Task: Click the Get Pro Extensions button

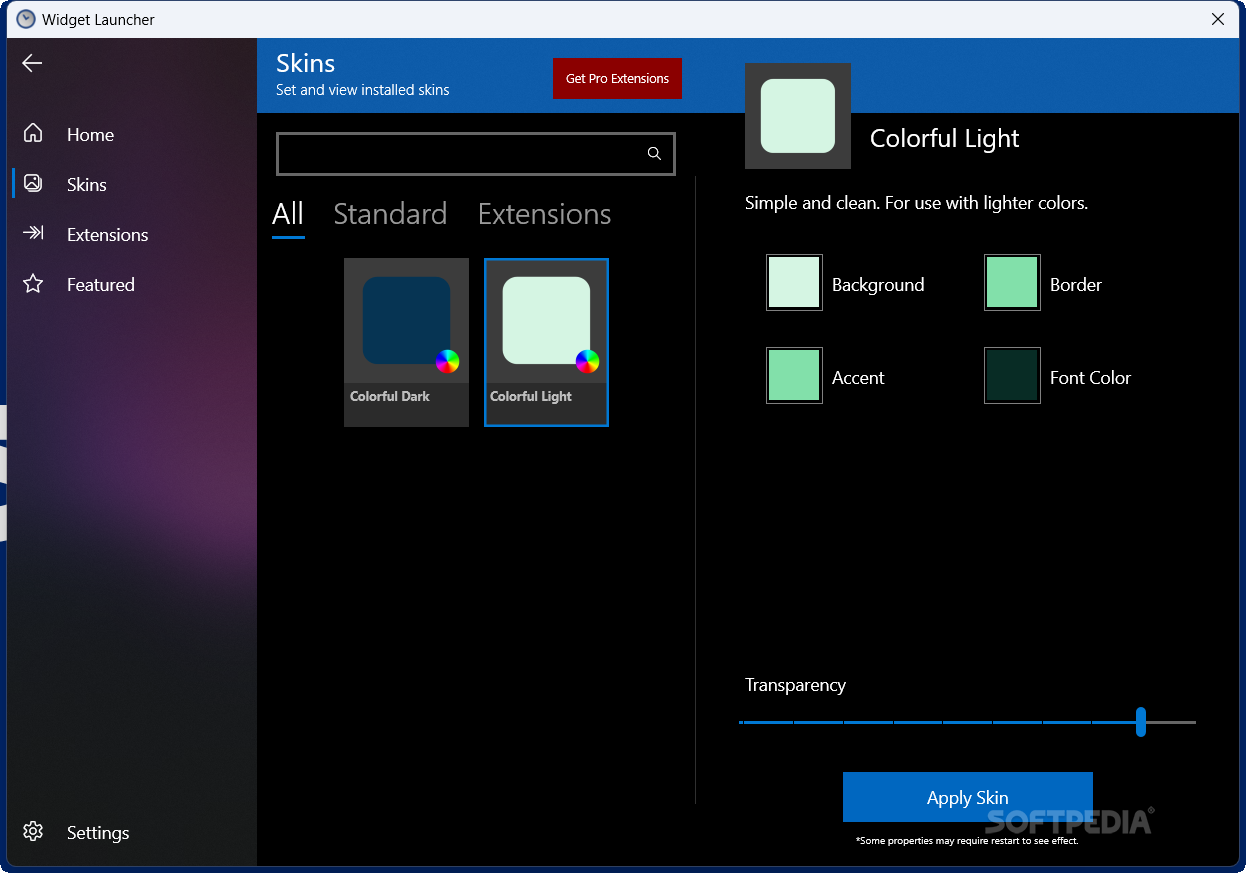Action: pyautogui.click(x=617, y=78)
